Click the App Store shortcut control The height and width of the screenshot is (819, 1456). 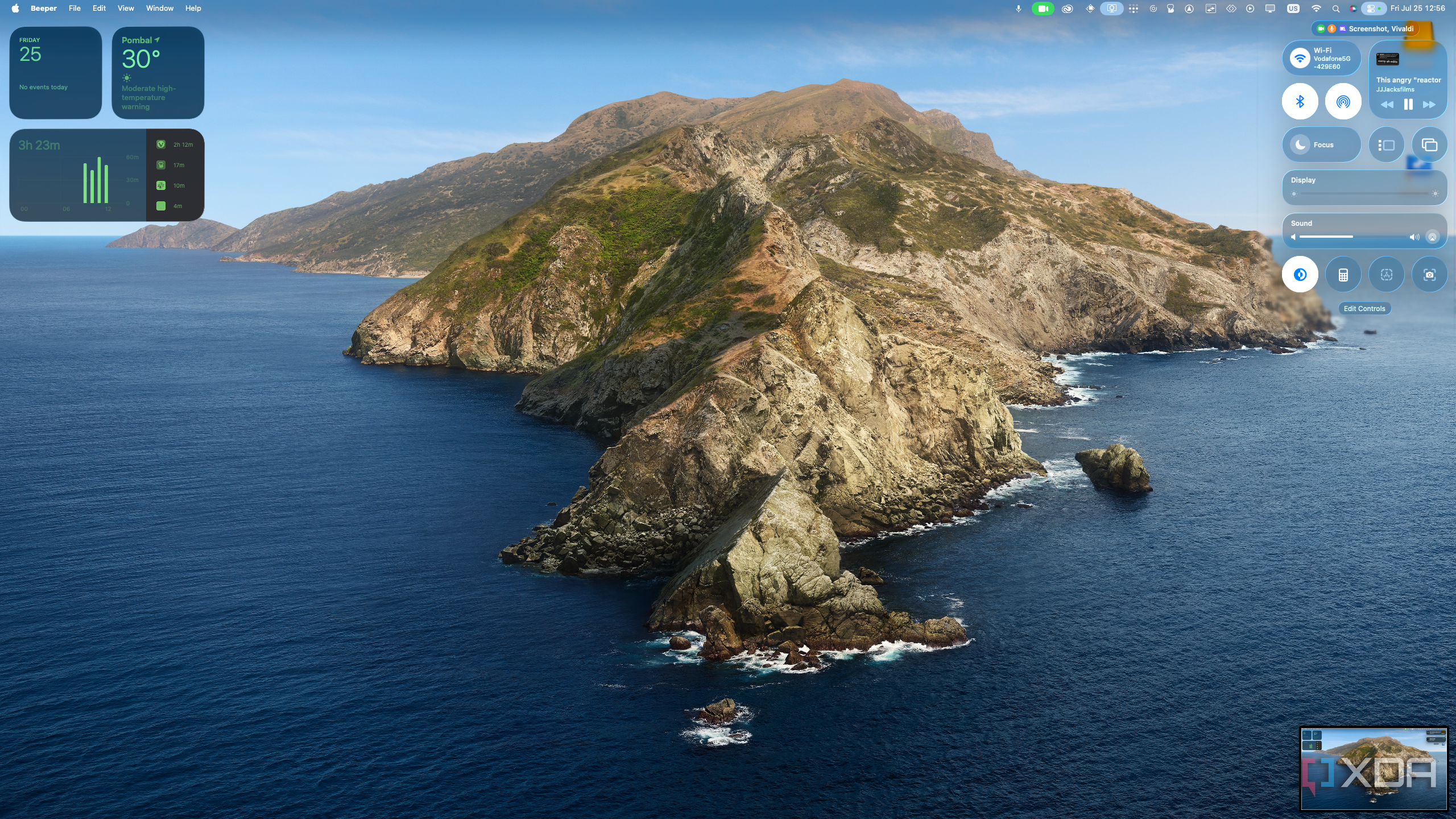[x=1387, y=275]
